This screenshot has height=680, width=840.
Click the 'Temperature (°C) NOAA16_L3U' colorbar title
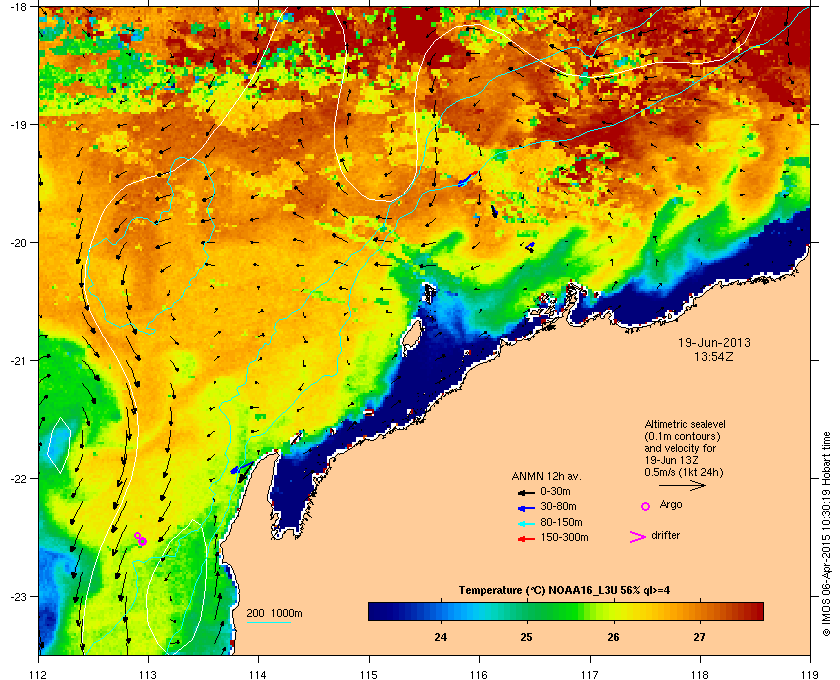538,591
